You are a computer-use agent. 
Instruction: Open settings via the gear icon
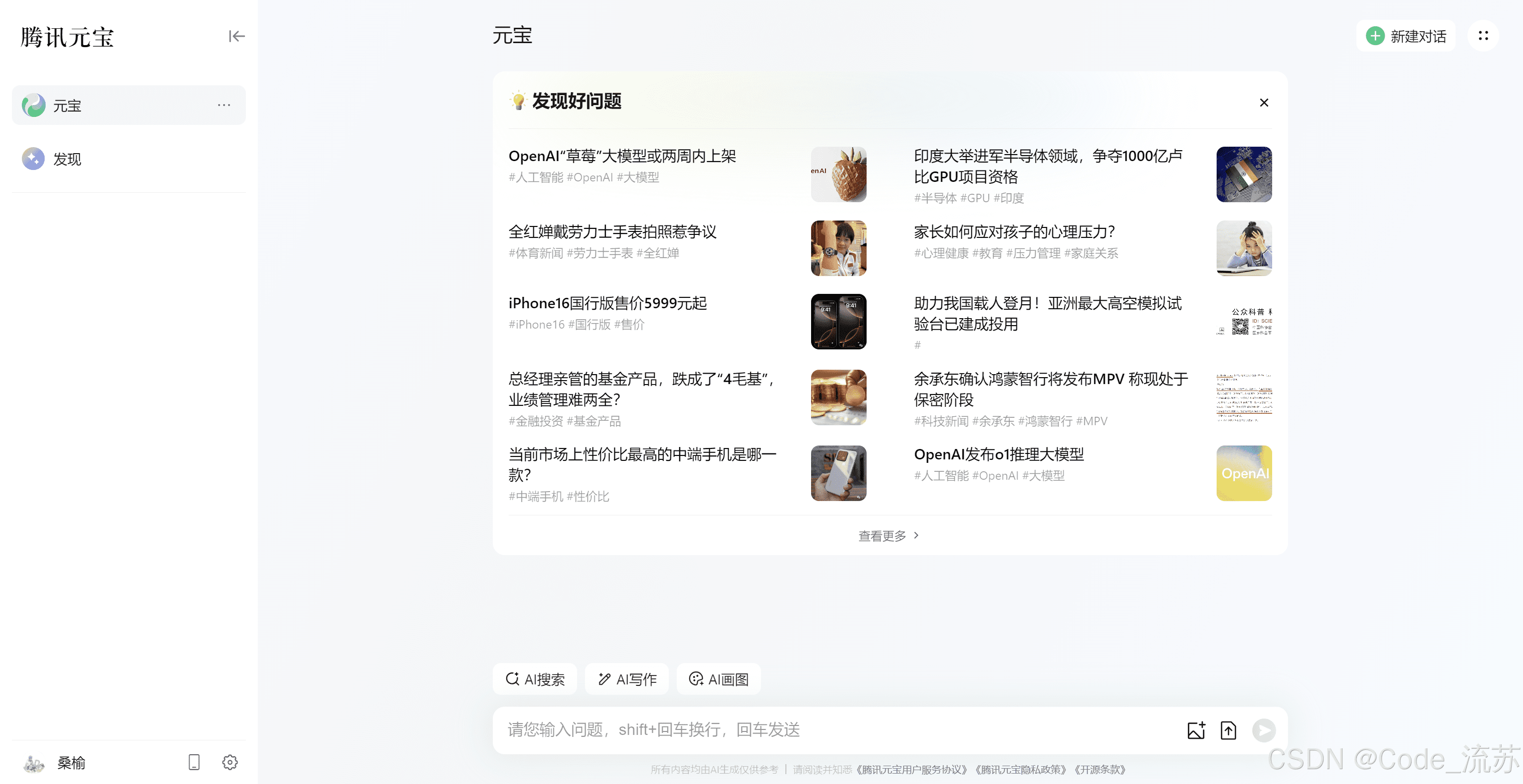pyautogui.click(x=230, y=762)
